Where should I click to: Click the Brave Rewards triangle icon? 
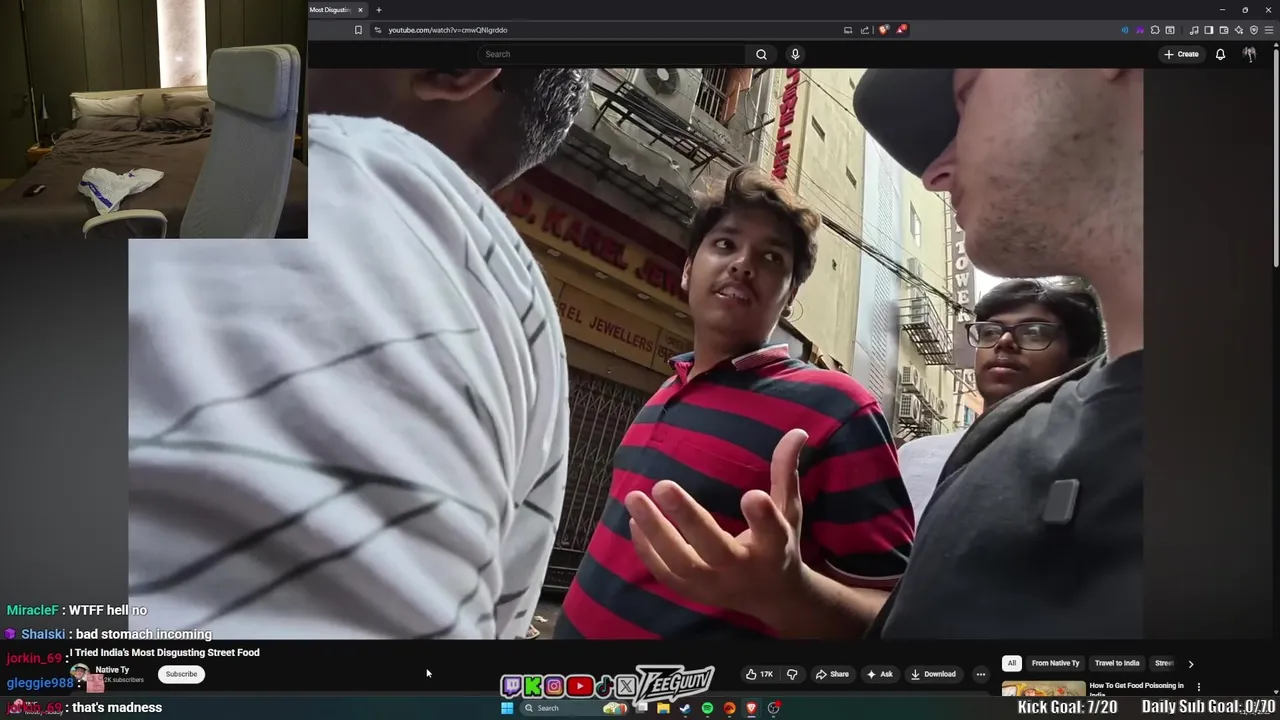tap(902, 30)
